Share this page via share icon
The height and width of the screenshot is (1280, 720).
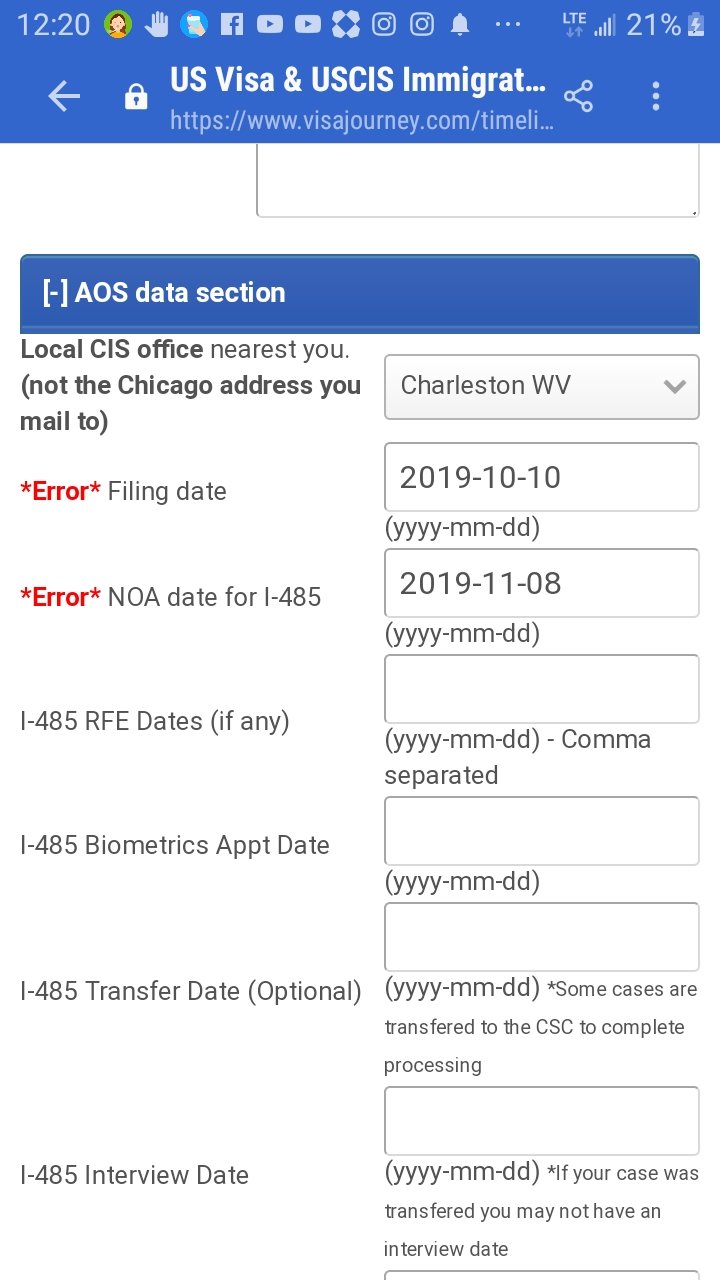pos(578,96)
